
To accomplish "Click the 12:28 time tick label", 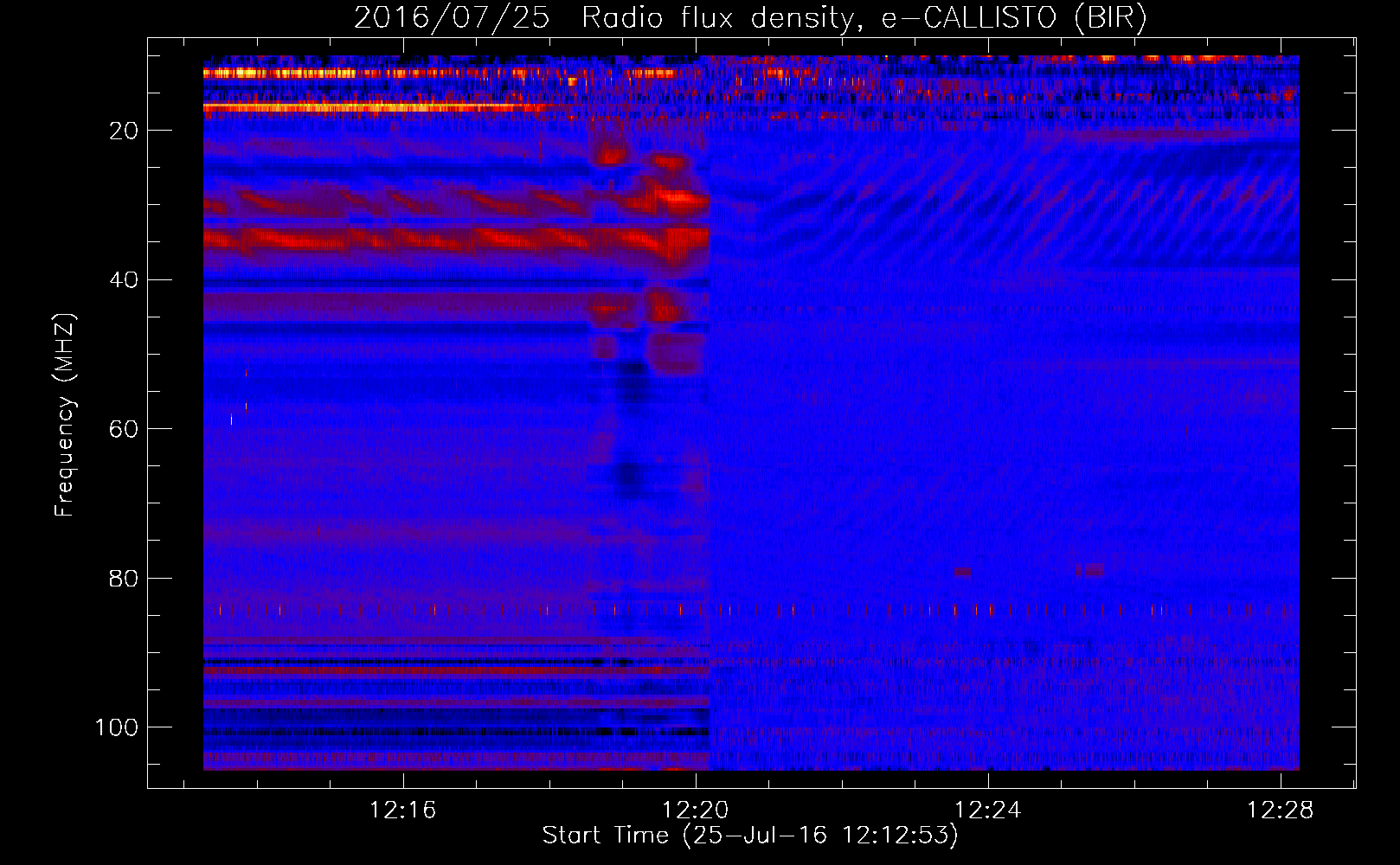I will pyautogui.click(x=1280, y=811).
